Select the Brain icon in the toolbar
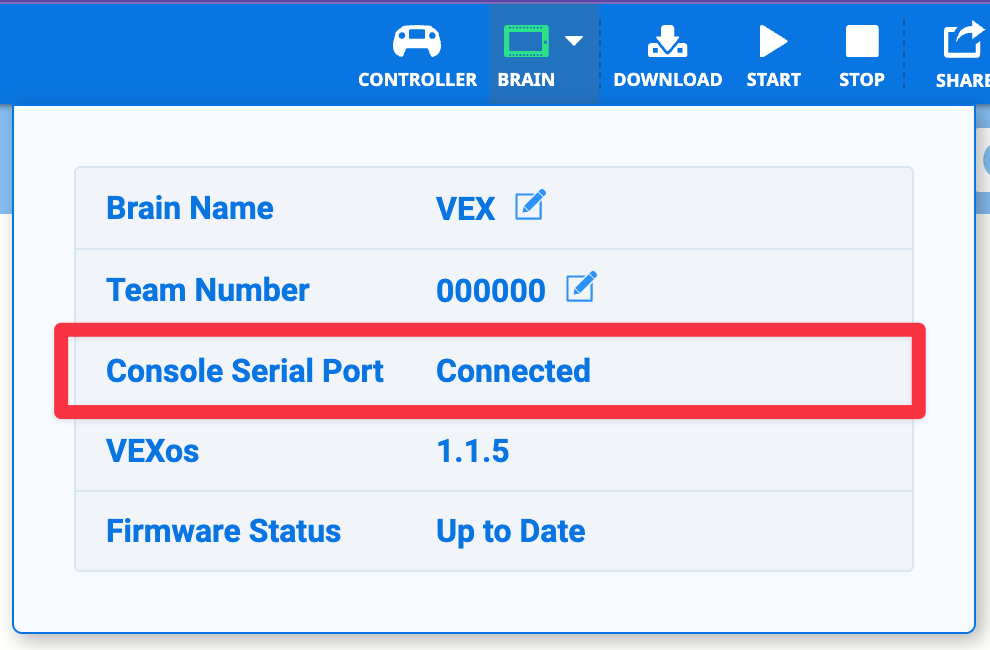The image size is (990, 650). coord(527,40)
